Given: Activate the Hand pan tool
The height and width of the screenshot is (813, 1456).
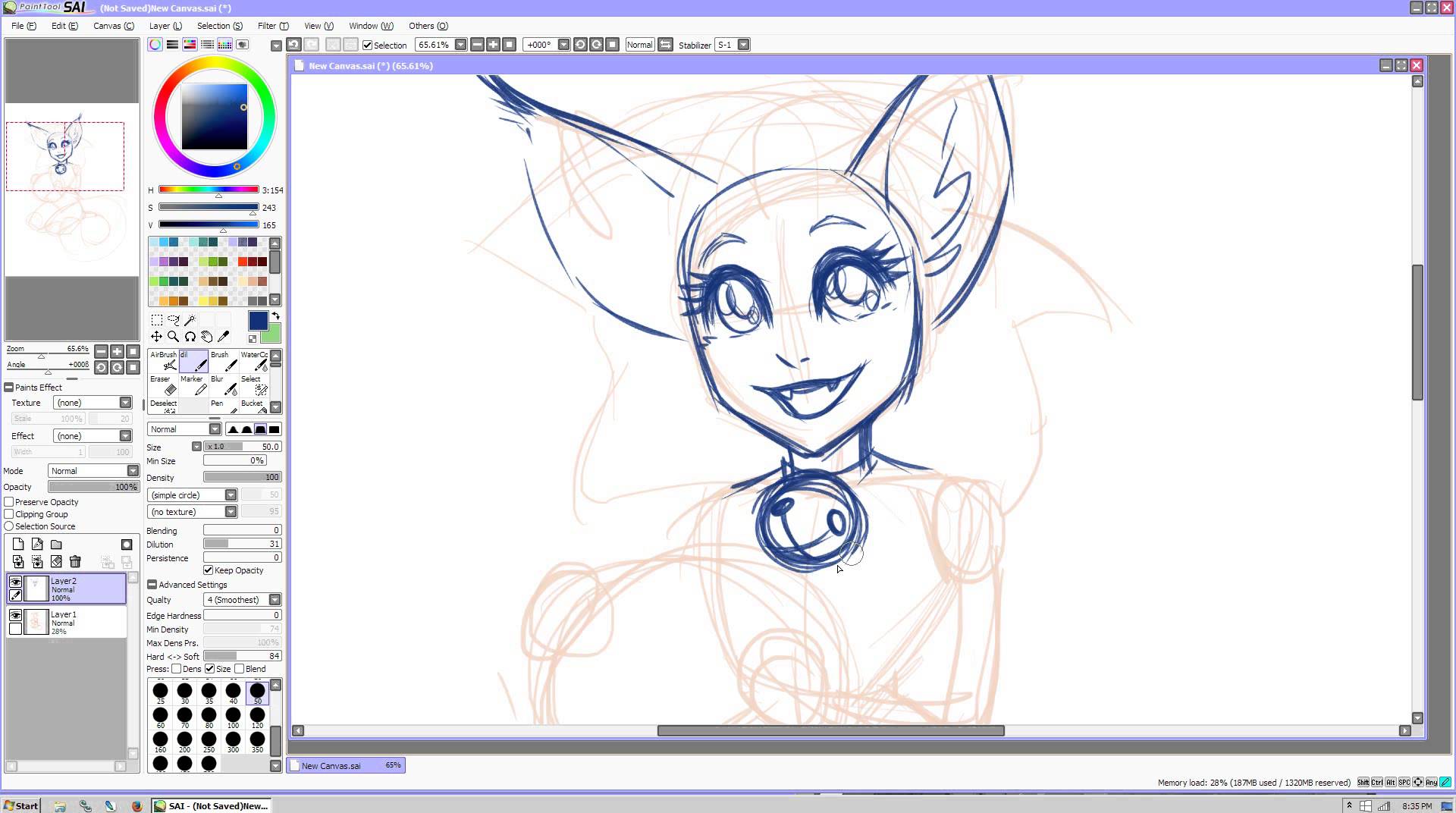Looking at the screenshot, I should click(x=208, y=337).
